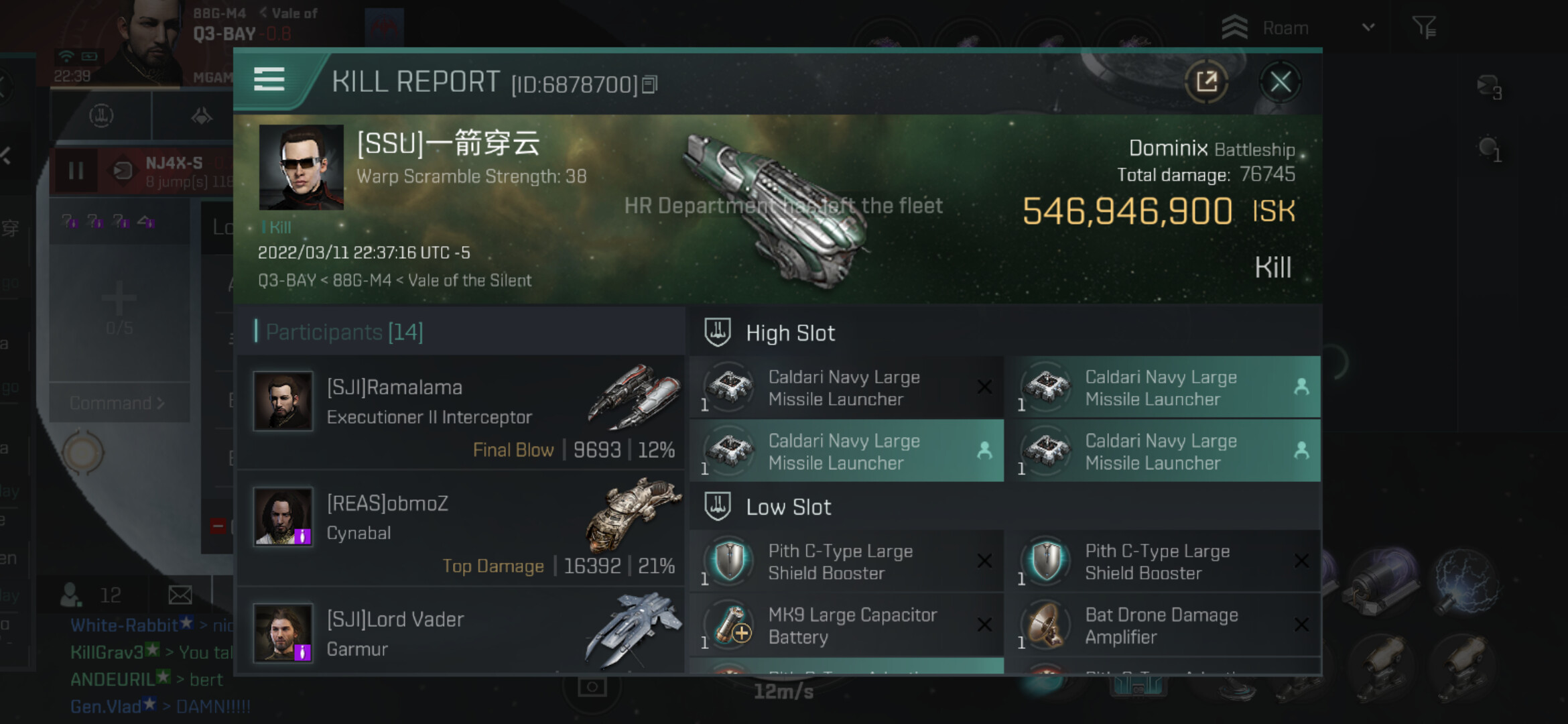The width and height of the screenshot is (1568, 724).
Task: Open the Command fleet expander
Action: coord(118,403)
